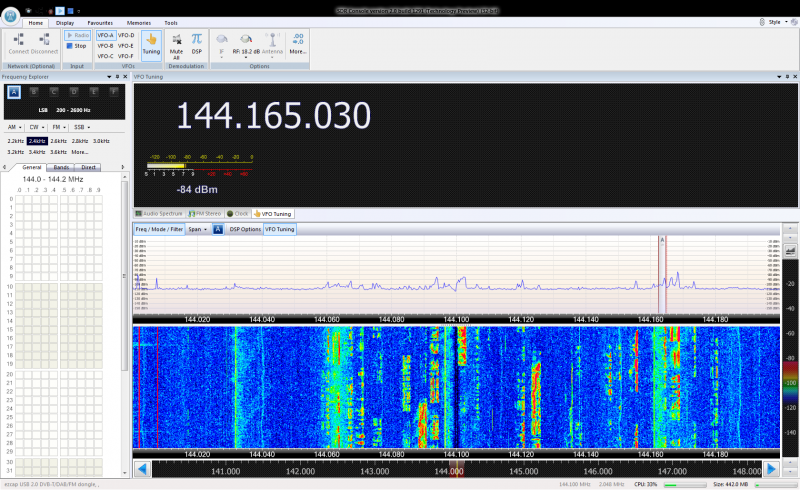Open the Display ribbon tab
This screenshot has height=490, width=800.
[x=64, y=22]
